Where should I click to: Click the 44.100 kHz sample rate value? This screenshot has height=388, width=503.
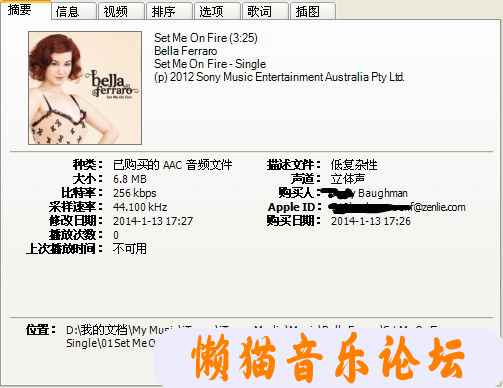[140, 207]
